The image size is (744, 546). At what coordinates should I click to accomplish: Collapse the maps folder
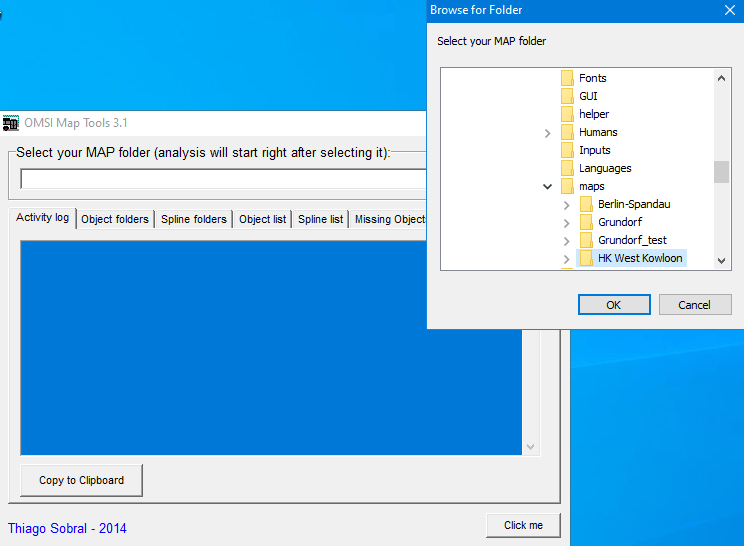coord(547,186)
